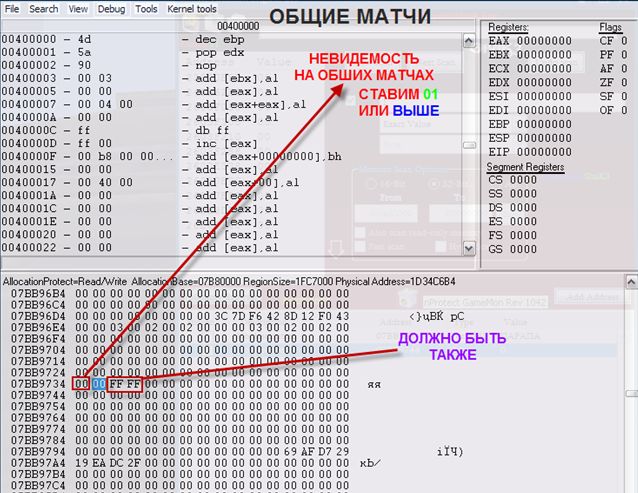Toggle the AF flag value
This screenshot has width=638, height=493.
(x=624, y=69)
